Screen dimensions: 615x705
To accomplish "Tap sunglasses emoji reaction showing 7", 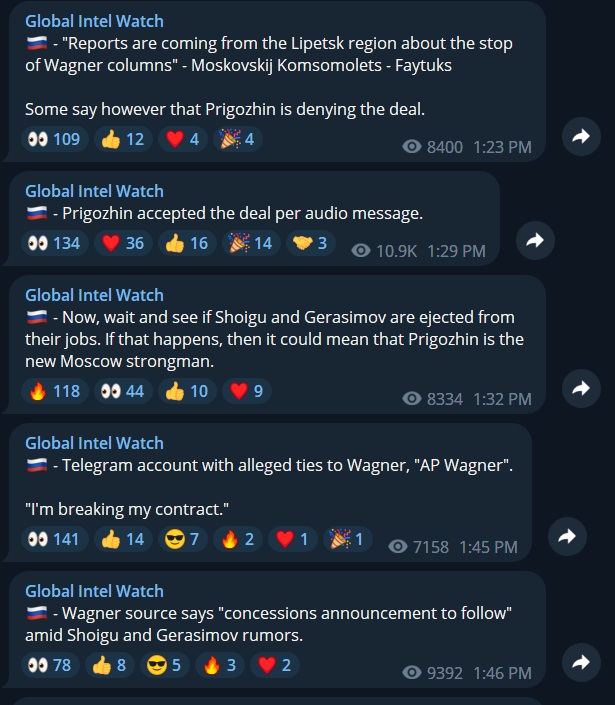I will 182,539.
